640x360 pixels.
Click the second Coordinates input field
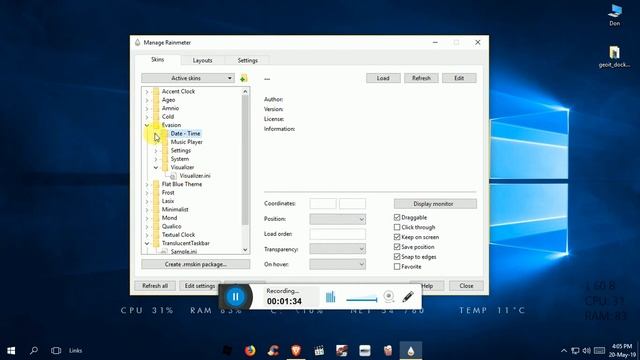click(352, 204)
